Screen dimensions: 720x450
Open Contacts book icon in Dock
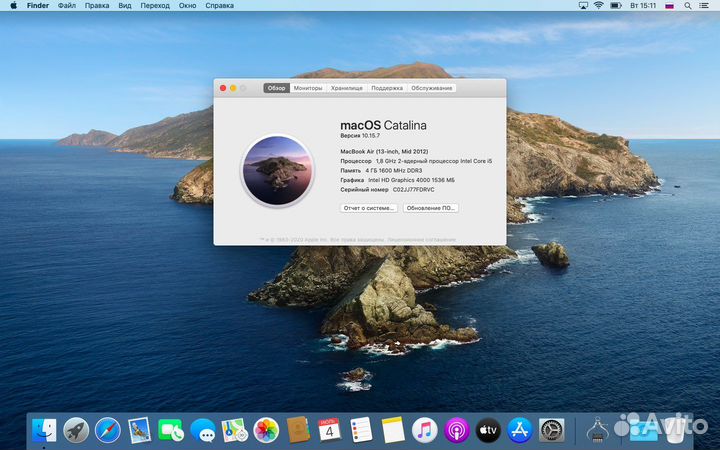[298, 430]
